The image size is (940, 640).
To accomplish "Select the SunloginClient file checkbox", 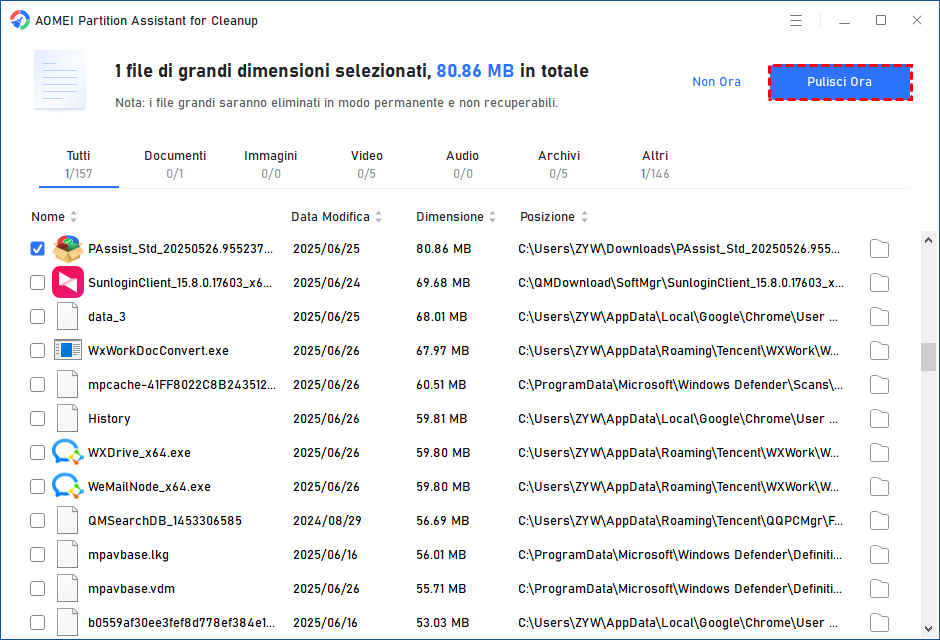I will tap(37, 283).
